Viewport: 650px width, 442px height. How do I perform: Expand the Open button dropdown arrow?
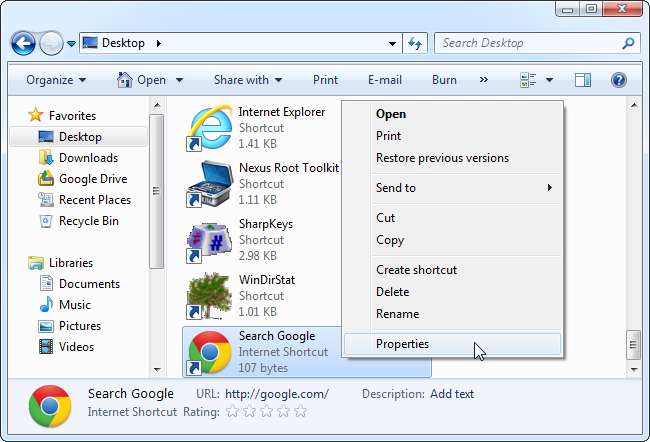(179, 80)
